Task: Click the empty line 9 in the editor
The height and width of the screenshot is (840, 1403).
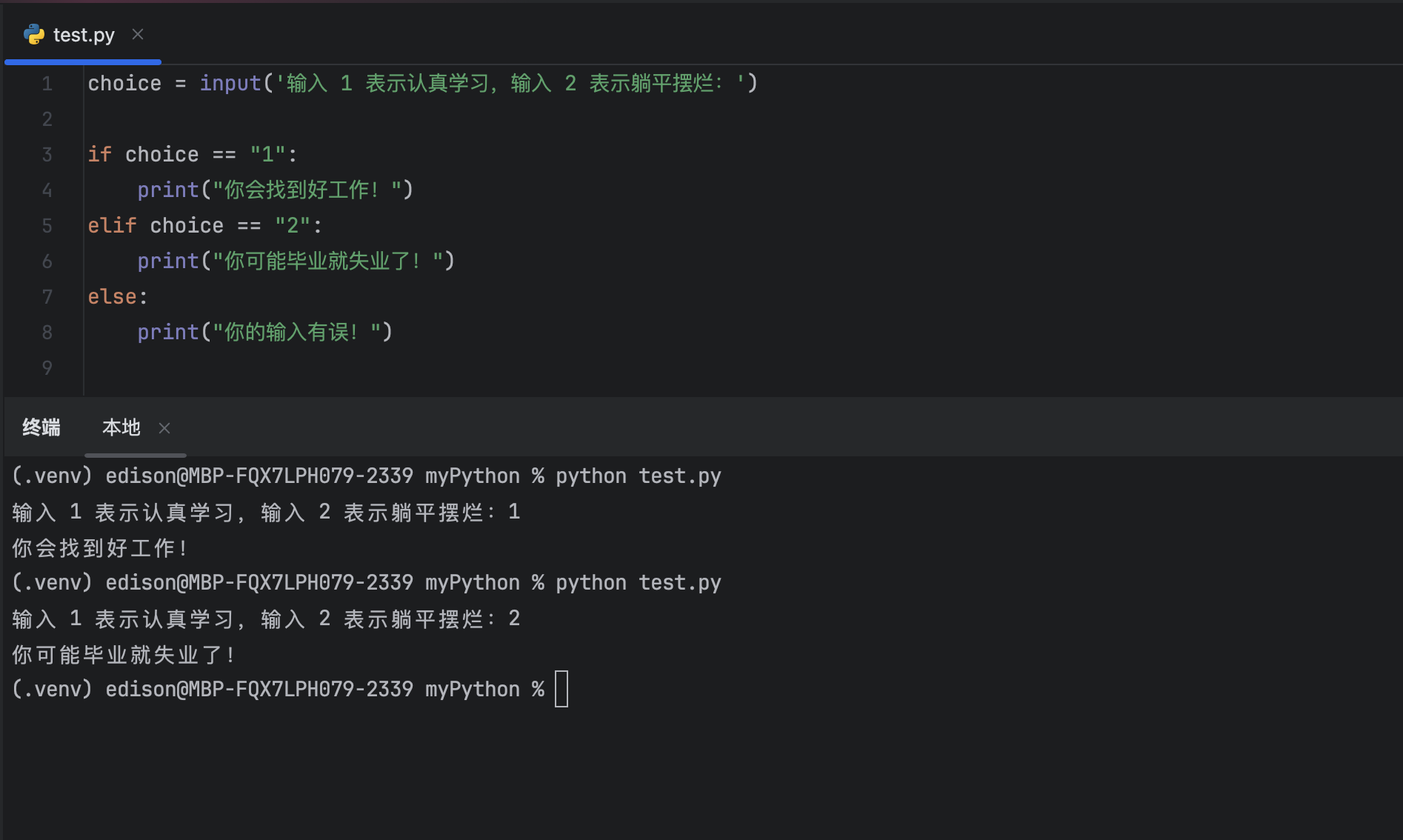Action: click(222, 367)
